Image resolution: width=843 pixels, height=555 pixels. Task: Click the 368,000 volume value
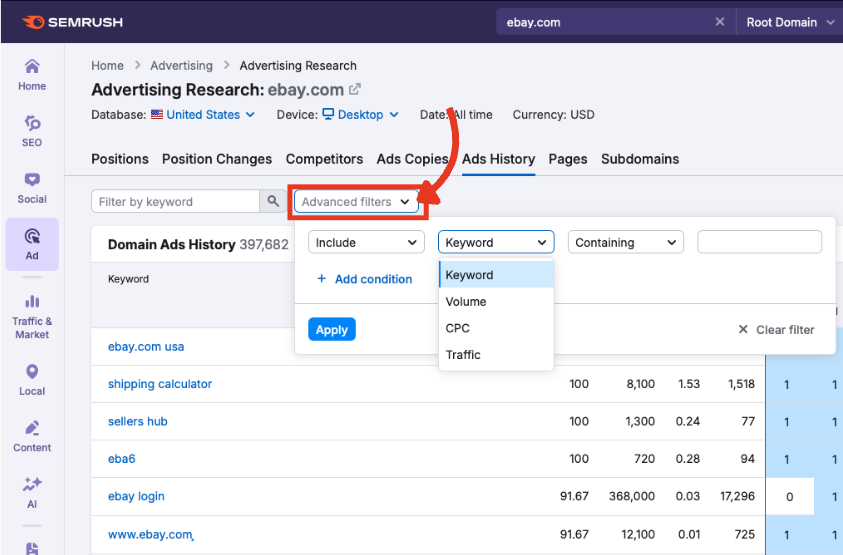click(x=631, y=496)
